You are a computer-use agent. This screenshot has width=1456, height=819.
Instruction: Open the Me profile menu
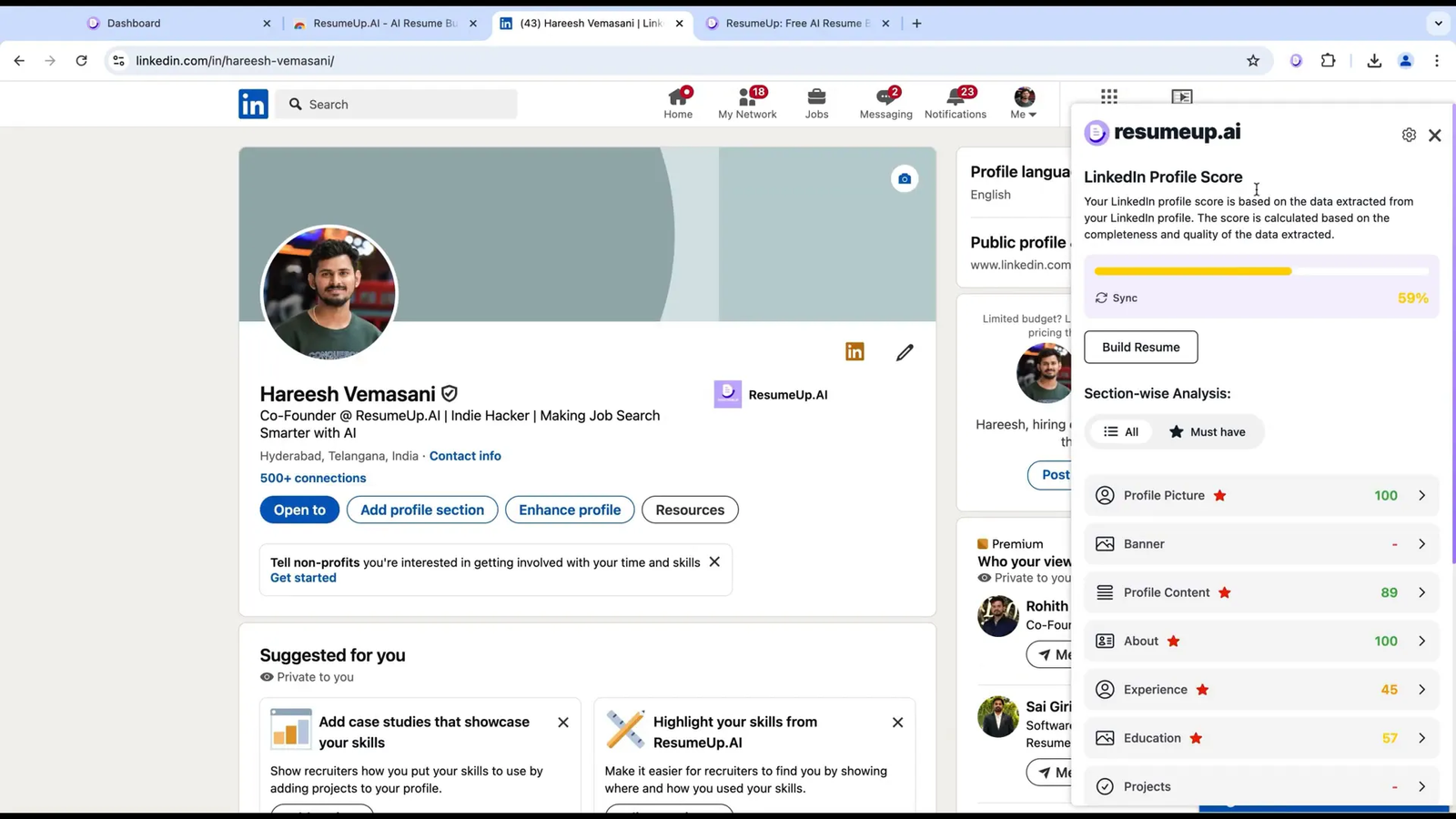1024,104
